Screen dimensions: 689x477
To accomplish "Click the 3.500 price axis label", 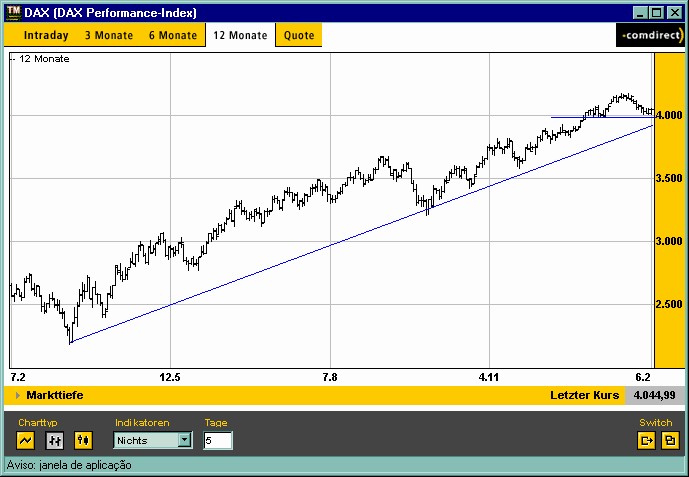I will 669,178.
